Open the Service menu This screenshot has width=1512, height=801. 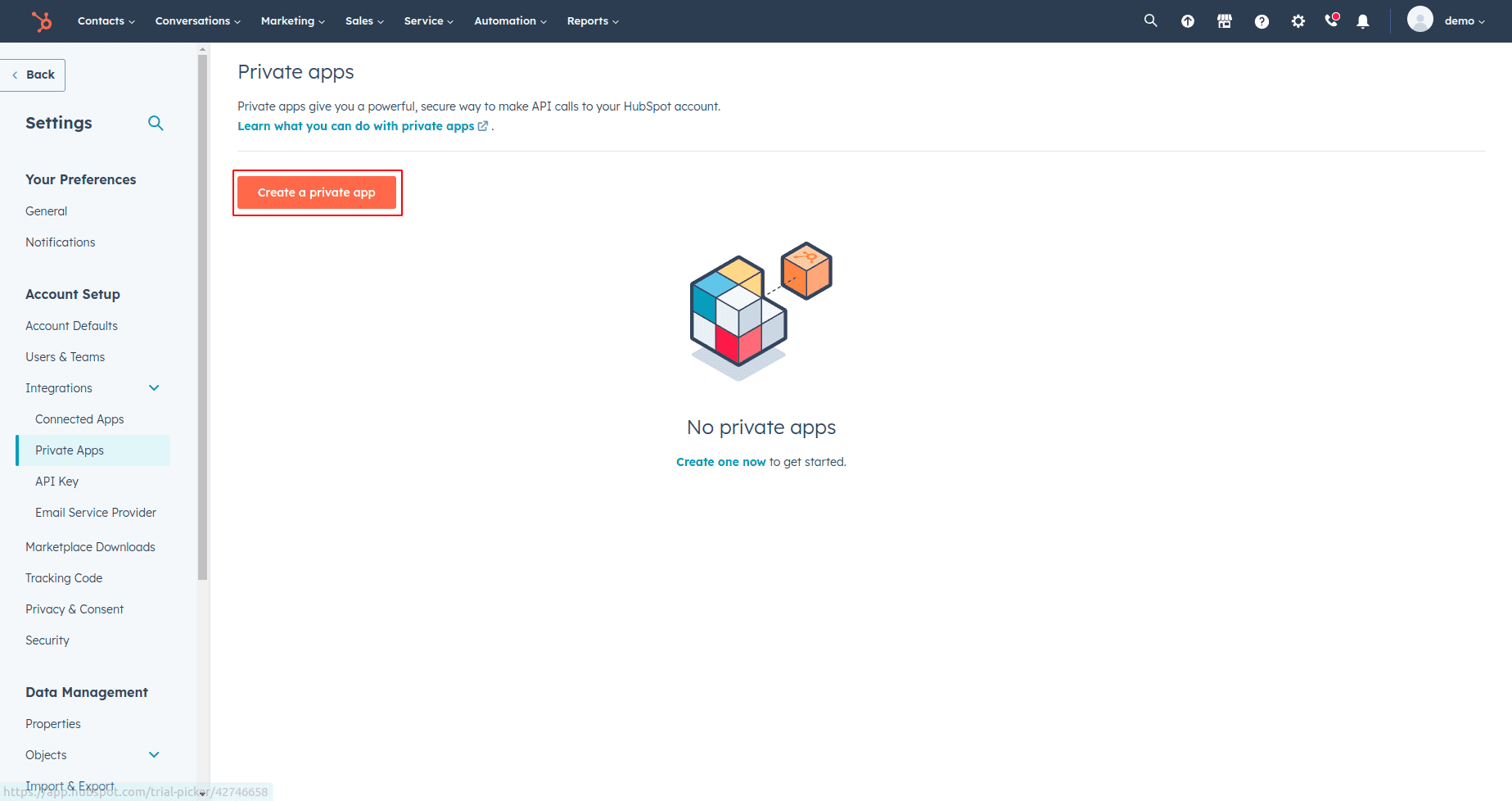429,21
